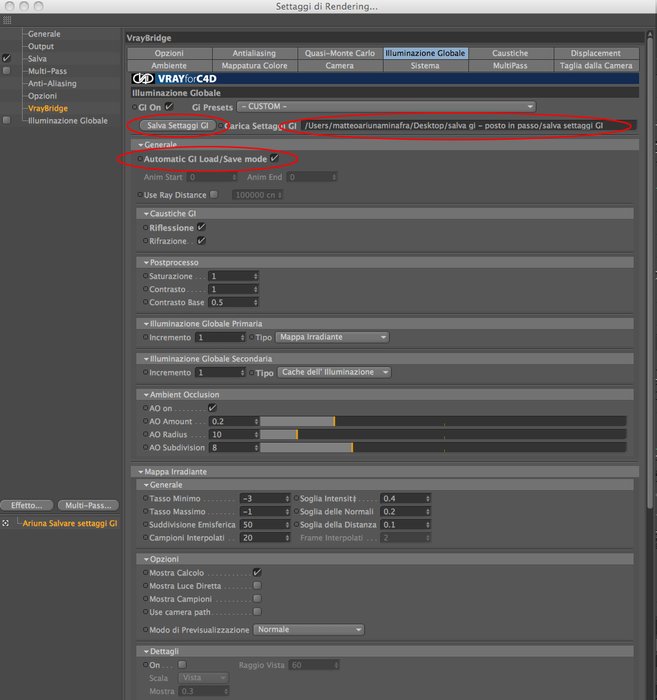The image size is (657, 700).
Task: Enable Mostra Luce Diretta checkbox
Action: click(x=257, y=585)
